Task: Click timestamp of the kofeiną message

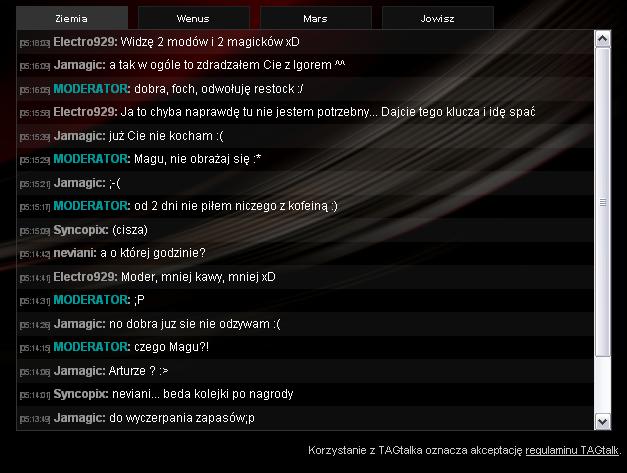Action: tap(35, 207)
